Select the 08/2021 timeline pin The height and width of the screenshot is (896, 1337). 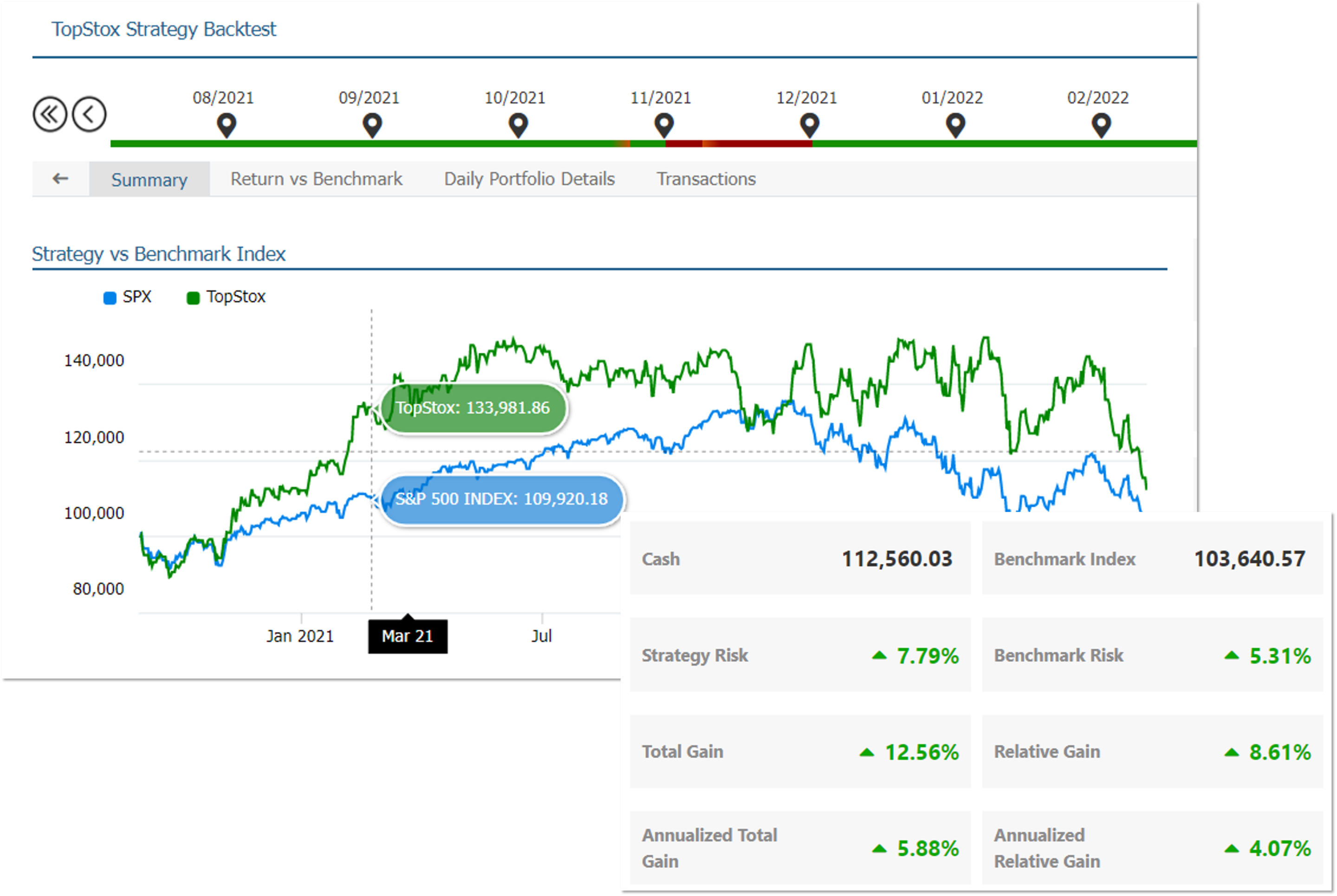227,126
